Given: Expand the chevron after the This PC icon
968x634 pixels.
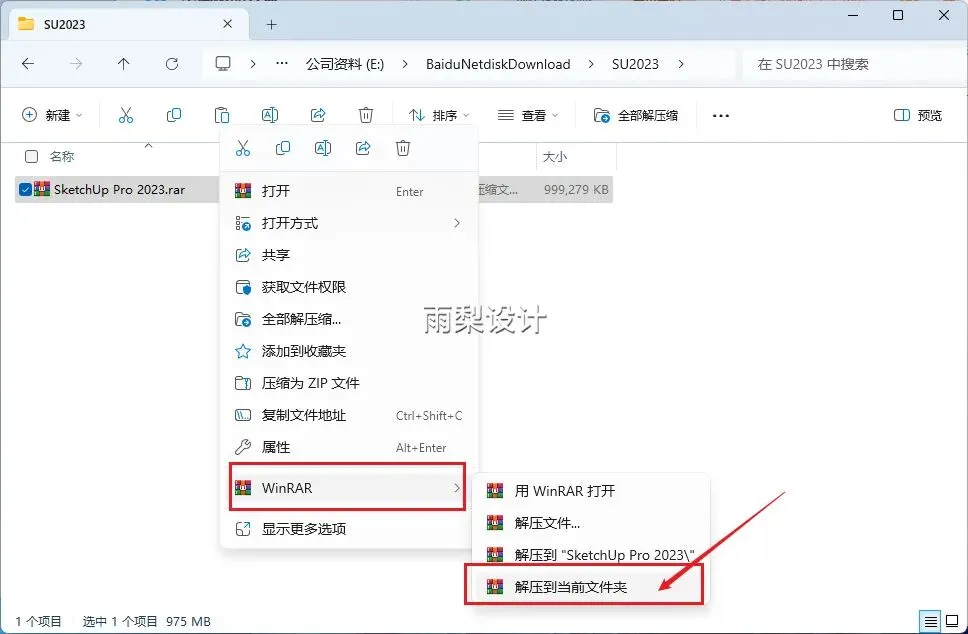Looking at the screenshot, I should (253, 64).
